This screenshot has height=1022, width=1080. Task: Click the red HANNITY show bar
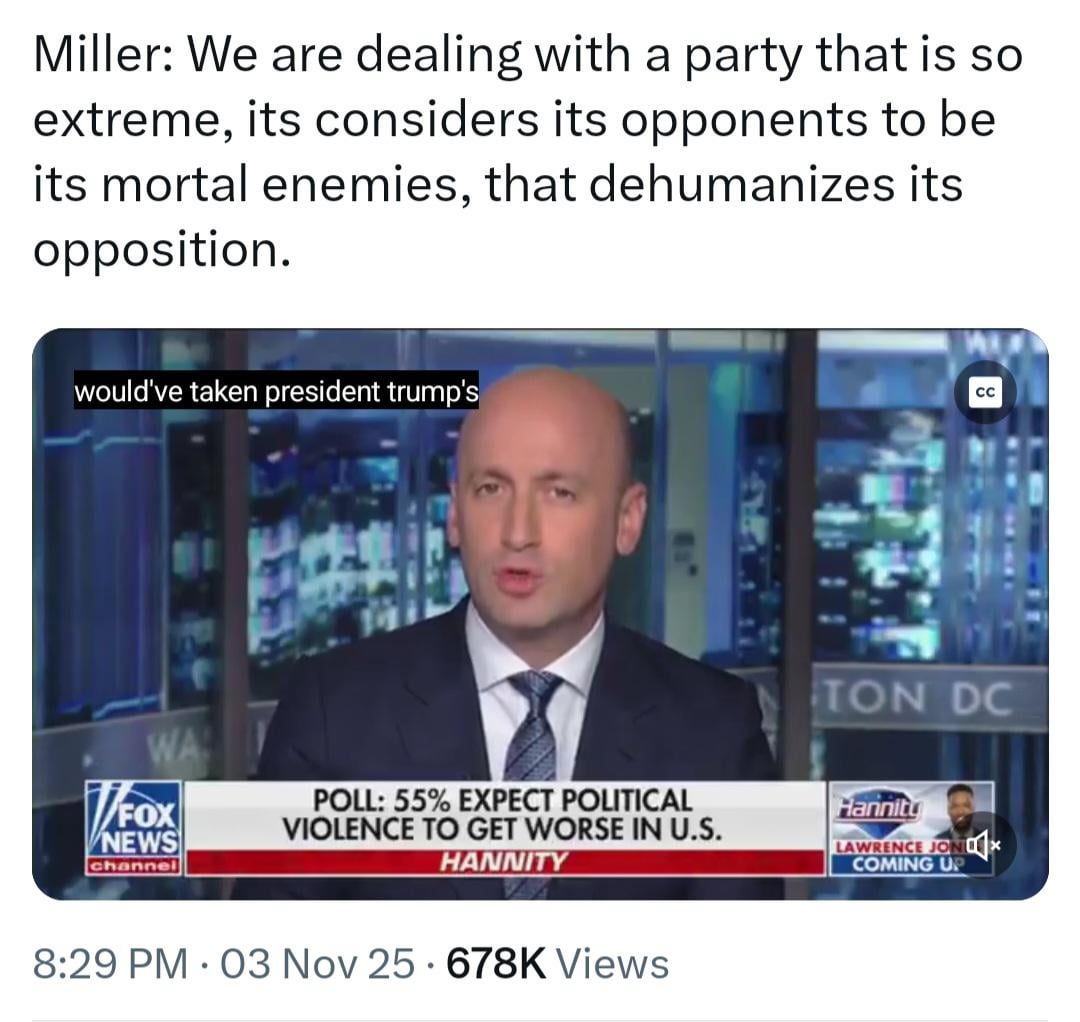pyautogui.click(x=505, y=862)
